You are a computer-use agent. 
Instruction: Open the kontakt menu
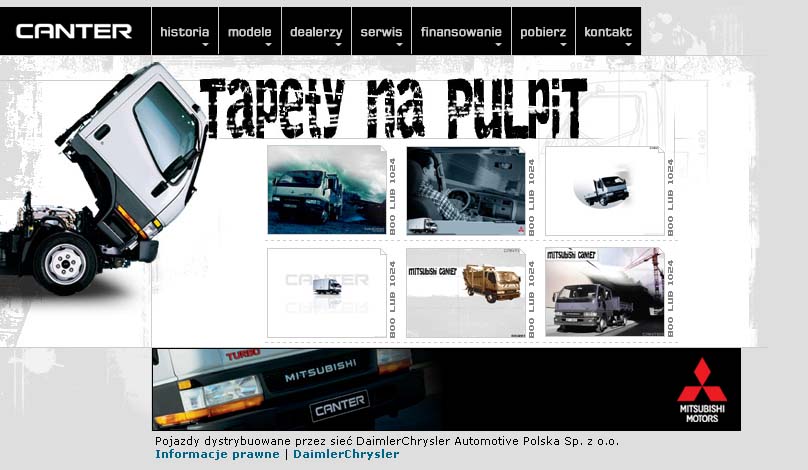click(608, 31)
